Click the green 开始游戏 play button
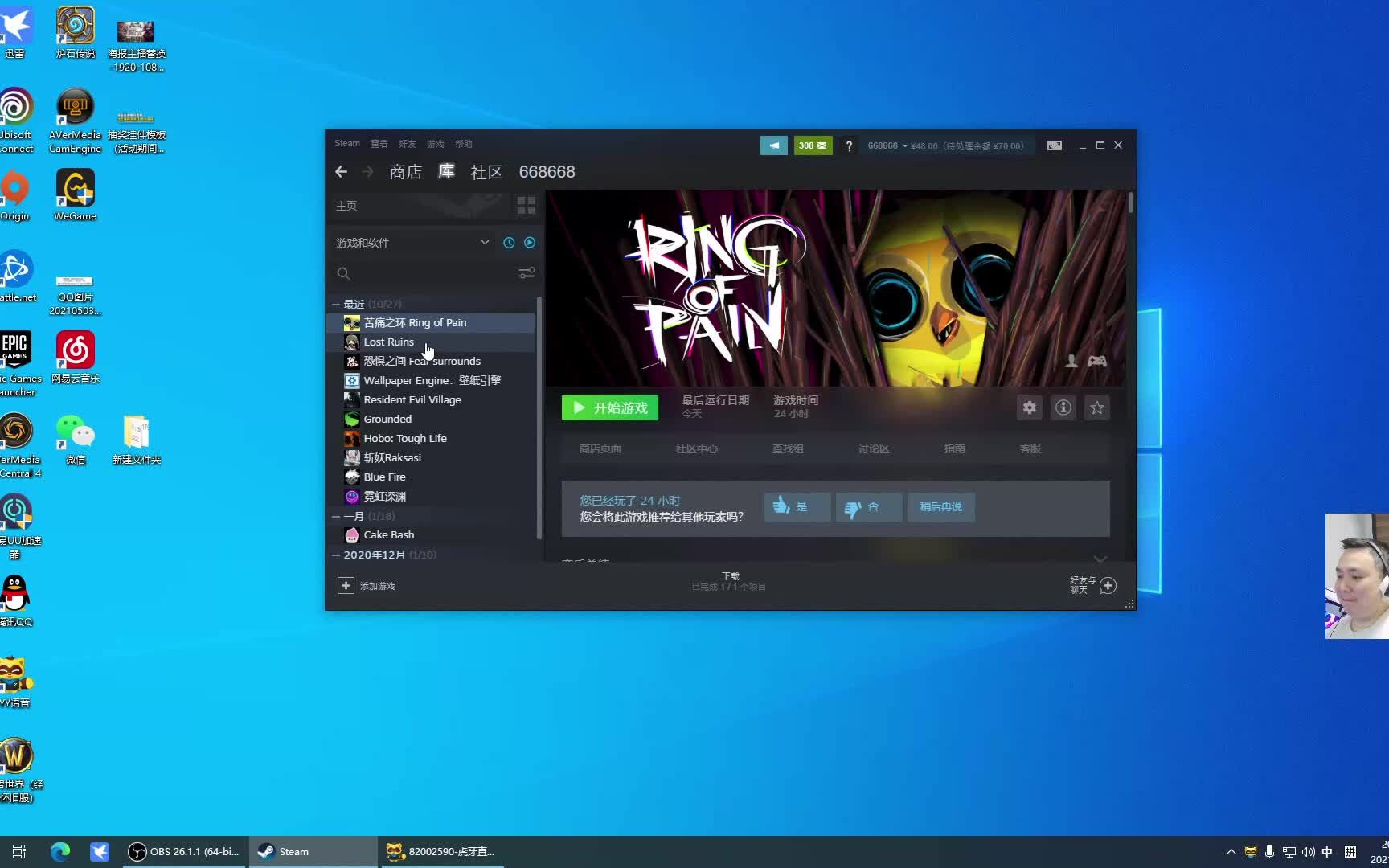The height and width of the screenshot is (868, 1389). click(610, 408)
